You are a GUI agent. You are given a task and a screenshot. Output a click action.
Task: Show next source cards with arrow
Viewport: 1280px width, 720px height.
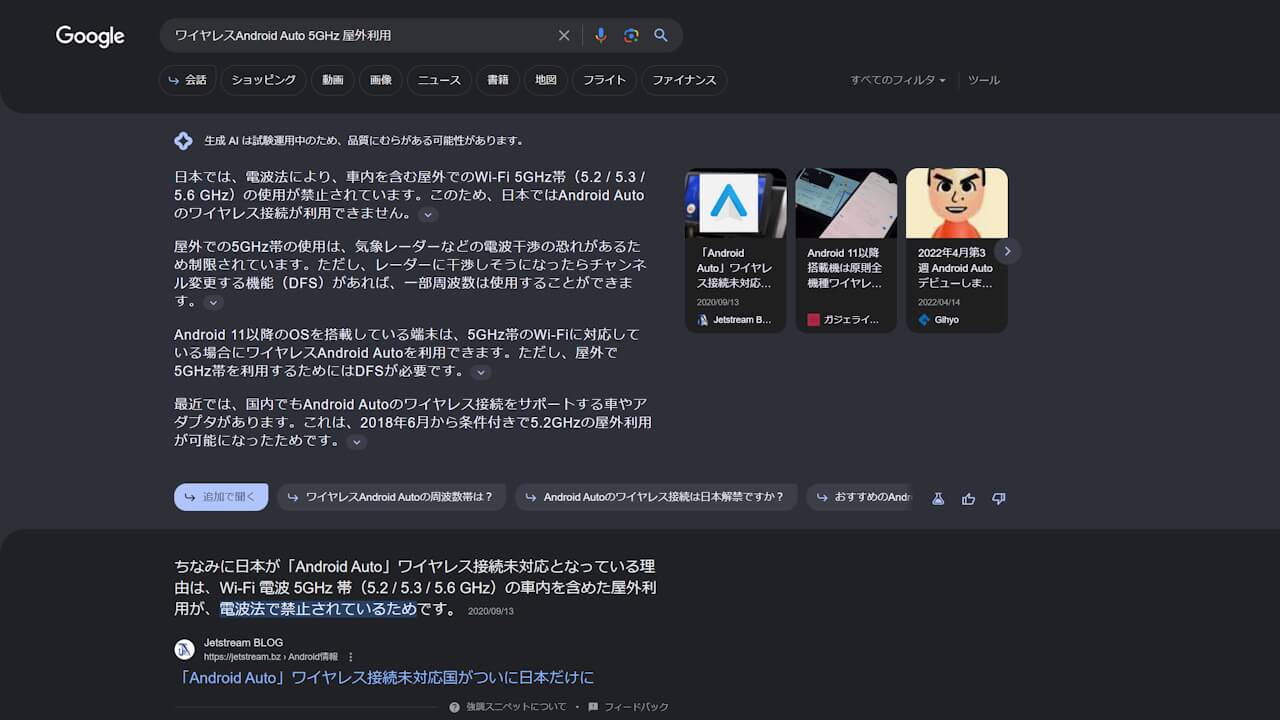1008,251
